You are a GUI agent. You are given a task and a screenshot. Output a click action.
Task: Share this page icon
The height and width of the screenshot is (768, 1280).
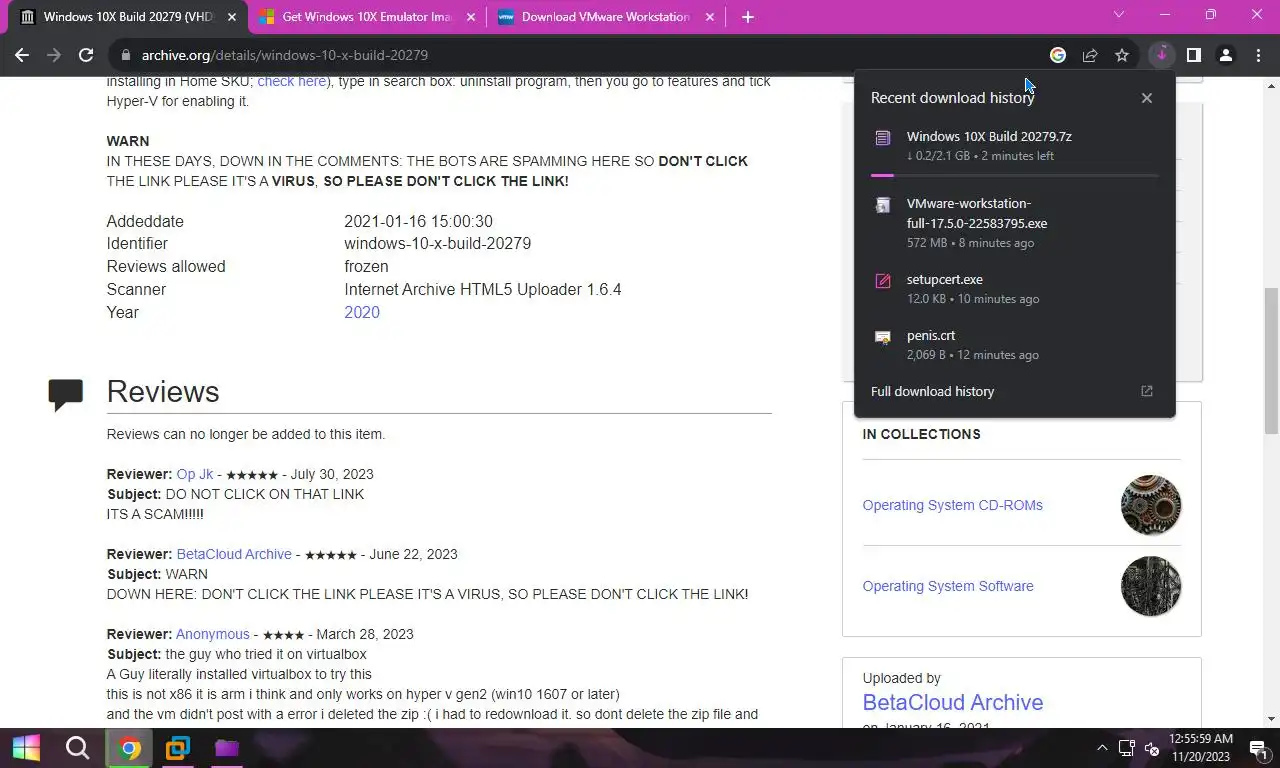click(1090, 55)
